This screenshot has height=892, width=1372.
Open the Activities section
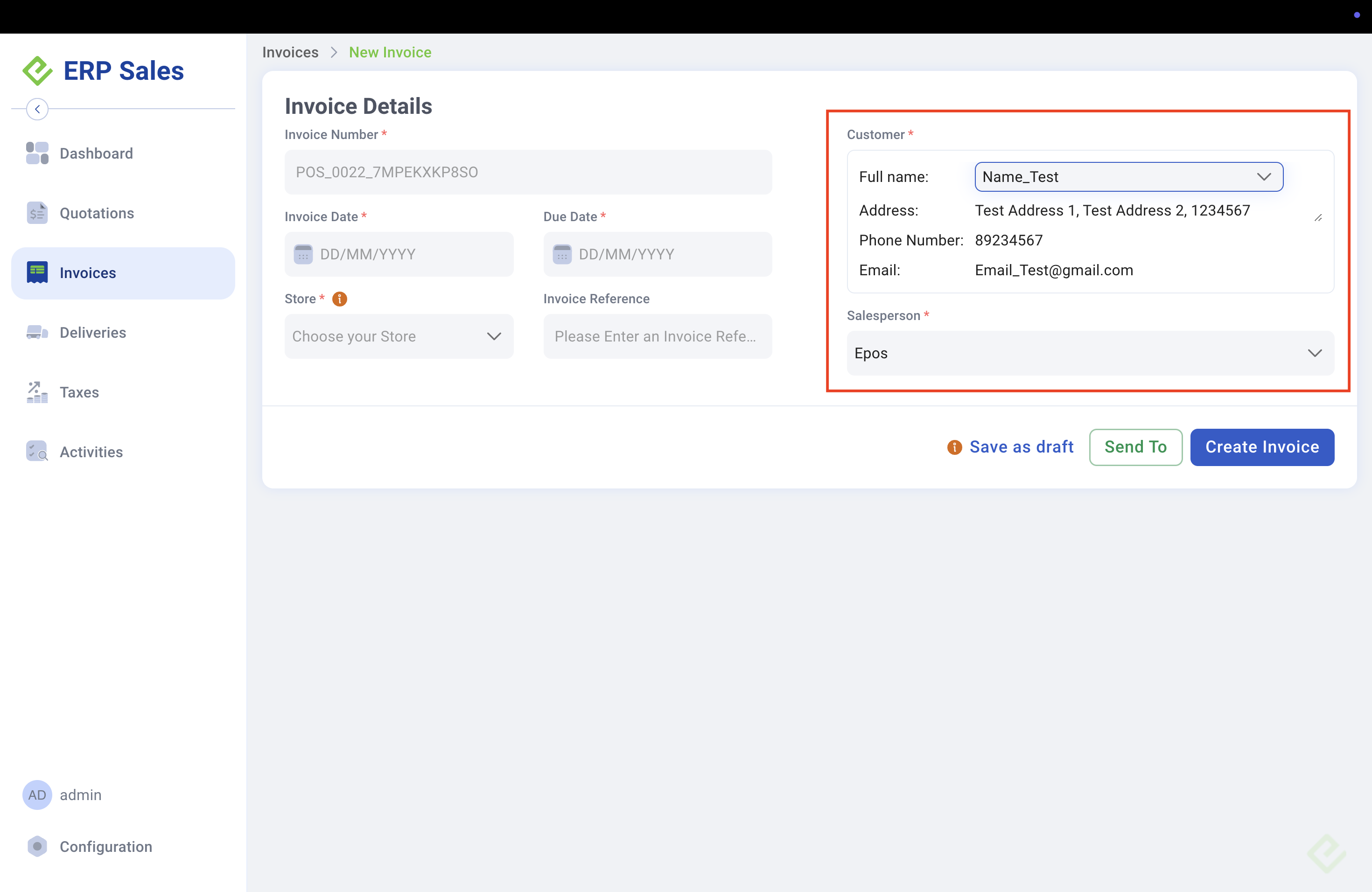tap(123, 452)
